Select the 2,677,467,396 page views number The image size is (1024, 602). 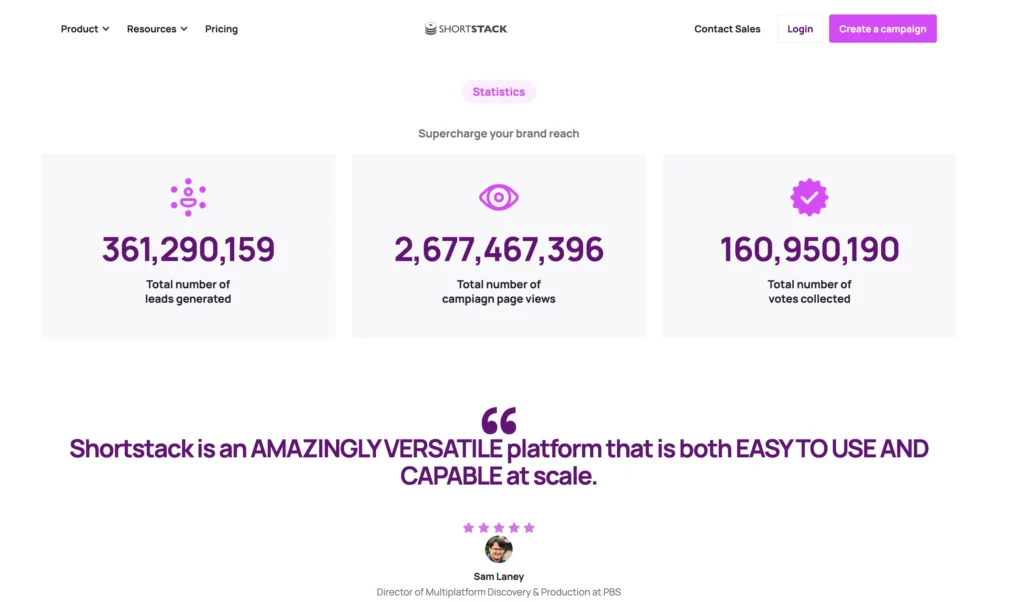click(x=498, y=250)
